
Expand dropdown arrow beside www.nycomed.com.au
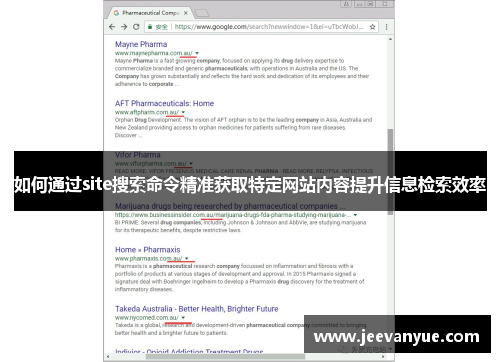pos(183,318)
